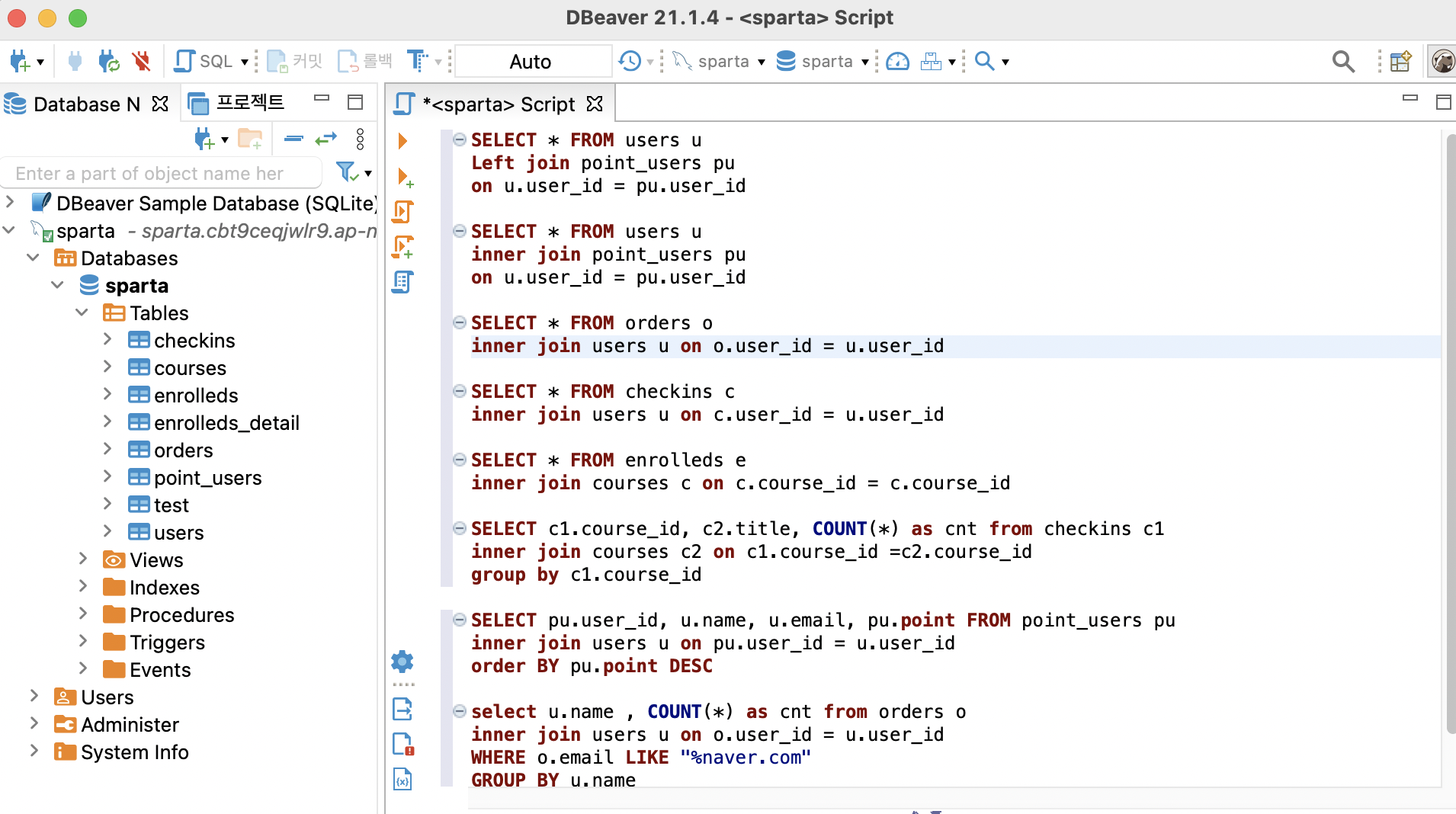
Task: Open the Explain execution plan icon
Action: 402,282
